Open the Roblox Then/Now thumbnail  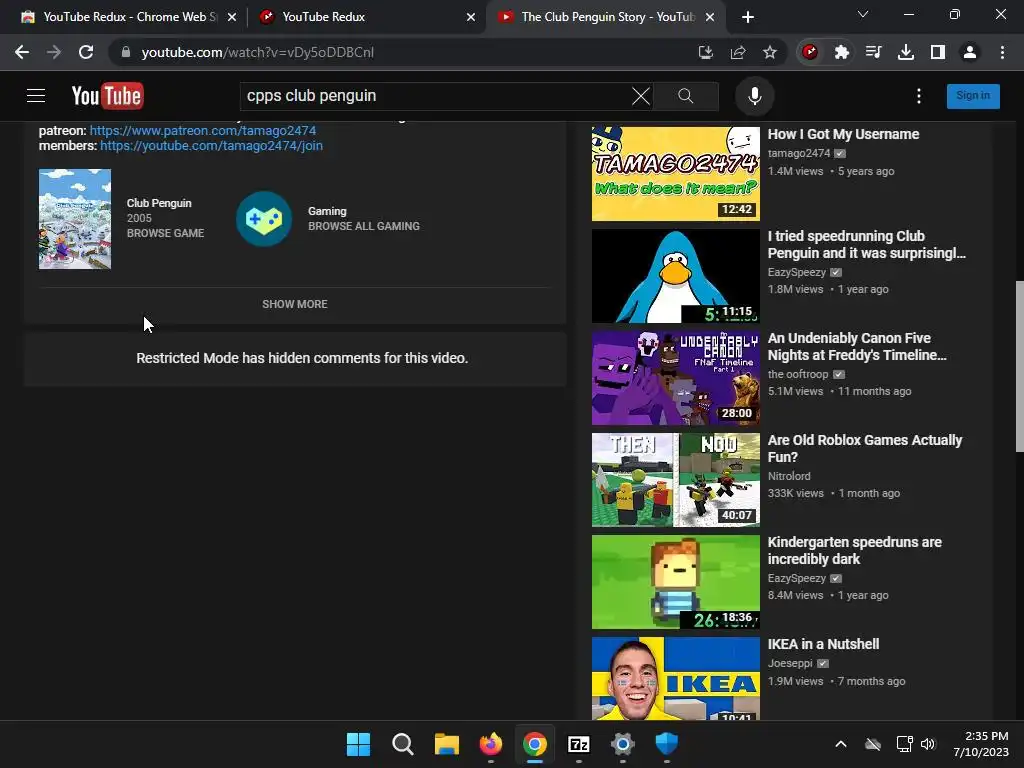(x=675, y=479)
